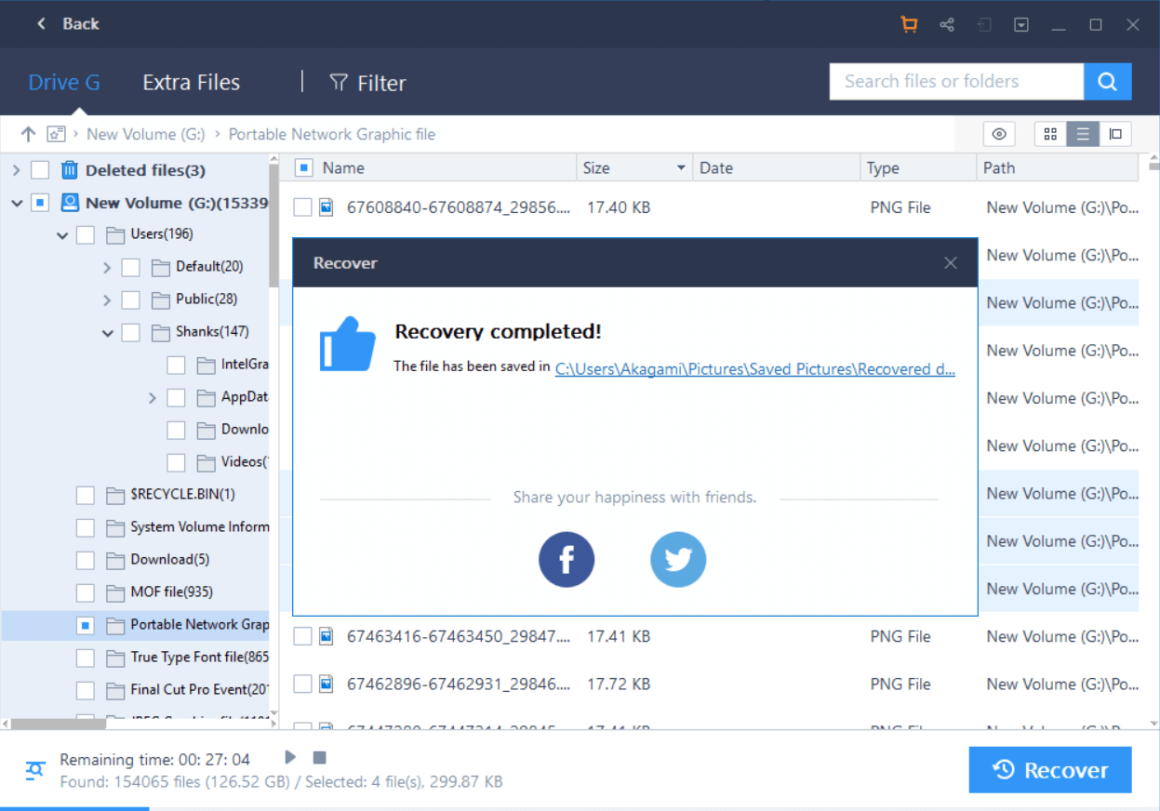
Task: Open the Filter menu
Action: (368, 82)
